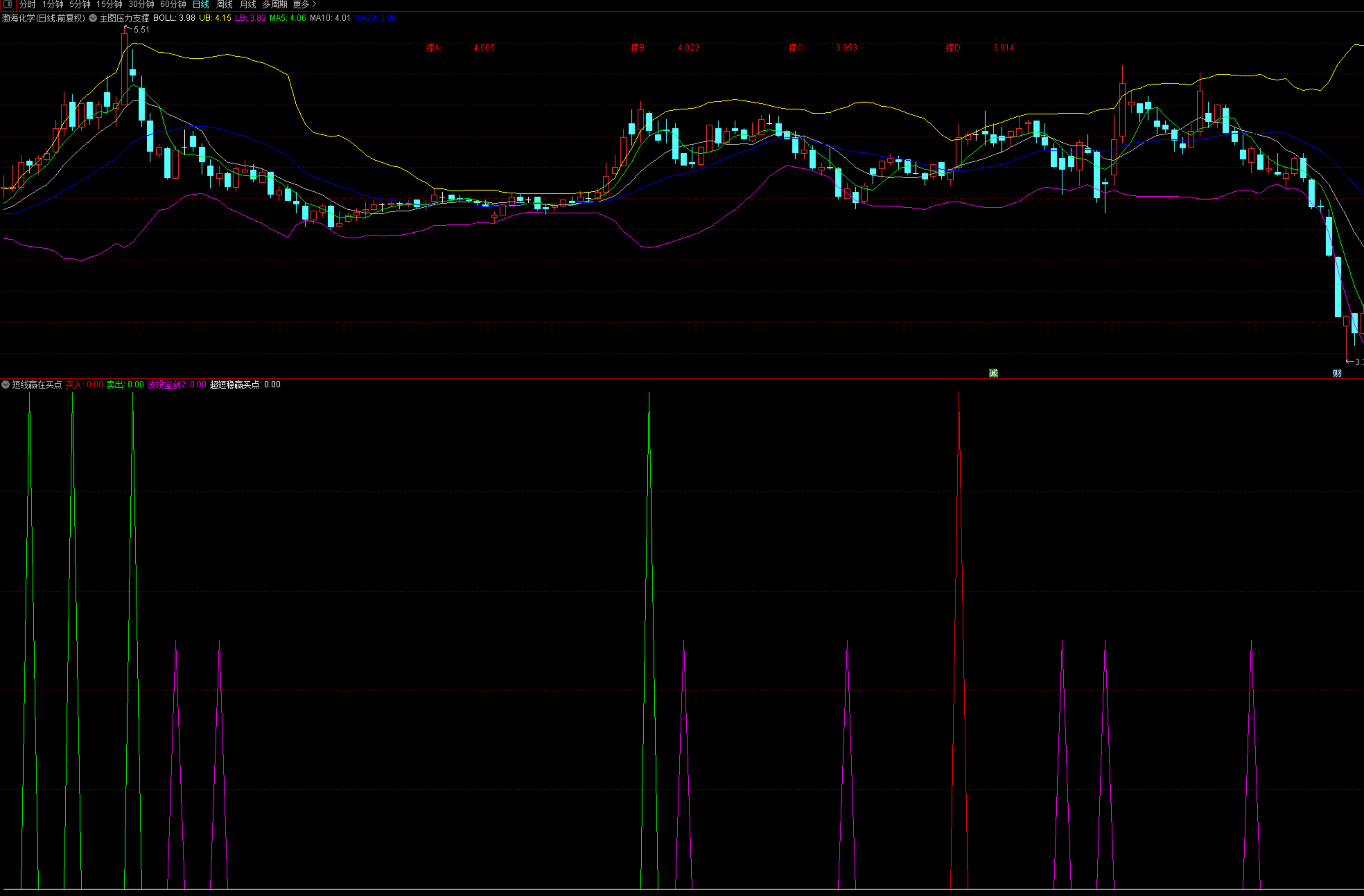Click the stock title 渤海化学(日线.前复权)
The image size is (1364, 896).
pos(43,18)
